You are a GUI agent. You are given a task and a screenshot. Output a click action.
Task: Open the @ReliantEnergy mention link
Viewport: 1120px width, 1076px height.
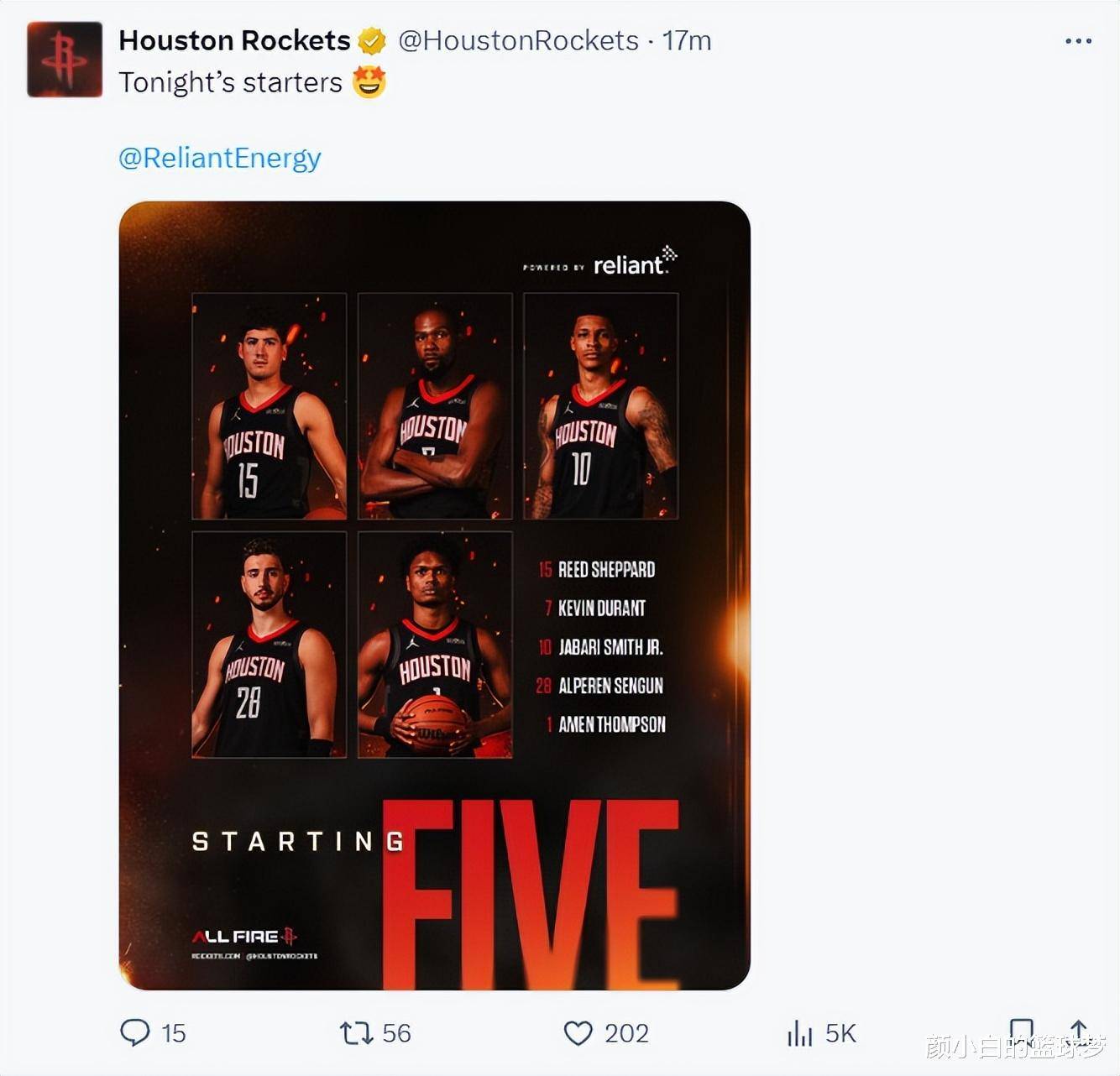point(220,158)
